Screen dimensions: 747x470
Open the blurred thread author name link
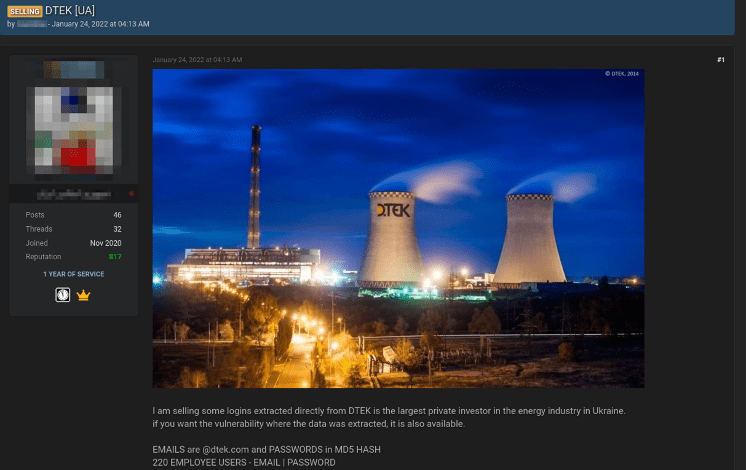31,24
